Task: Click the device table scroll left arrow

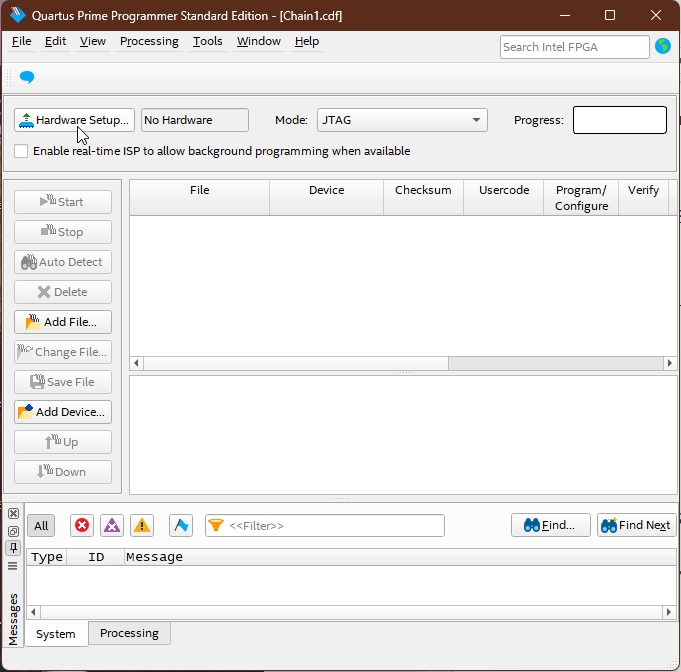Action: pos(136,363)
